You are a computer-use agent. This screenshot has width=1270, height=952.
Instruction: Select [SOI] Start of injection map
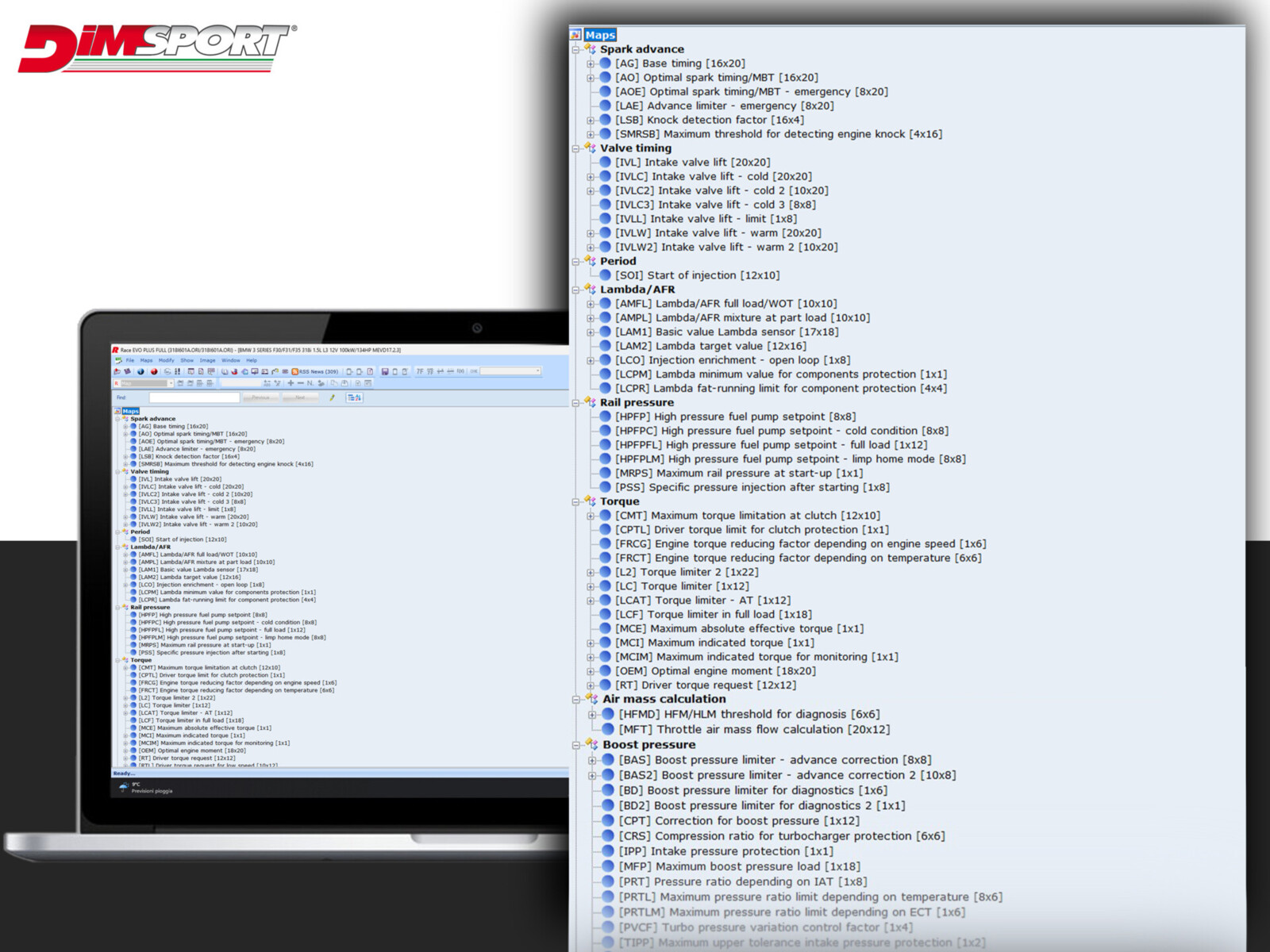697,275
